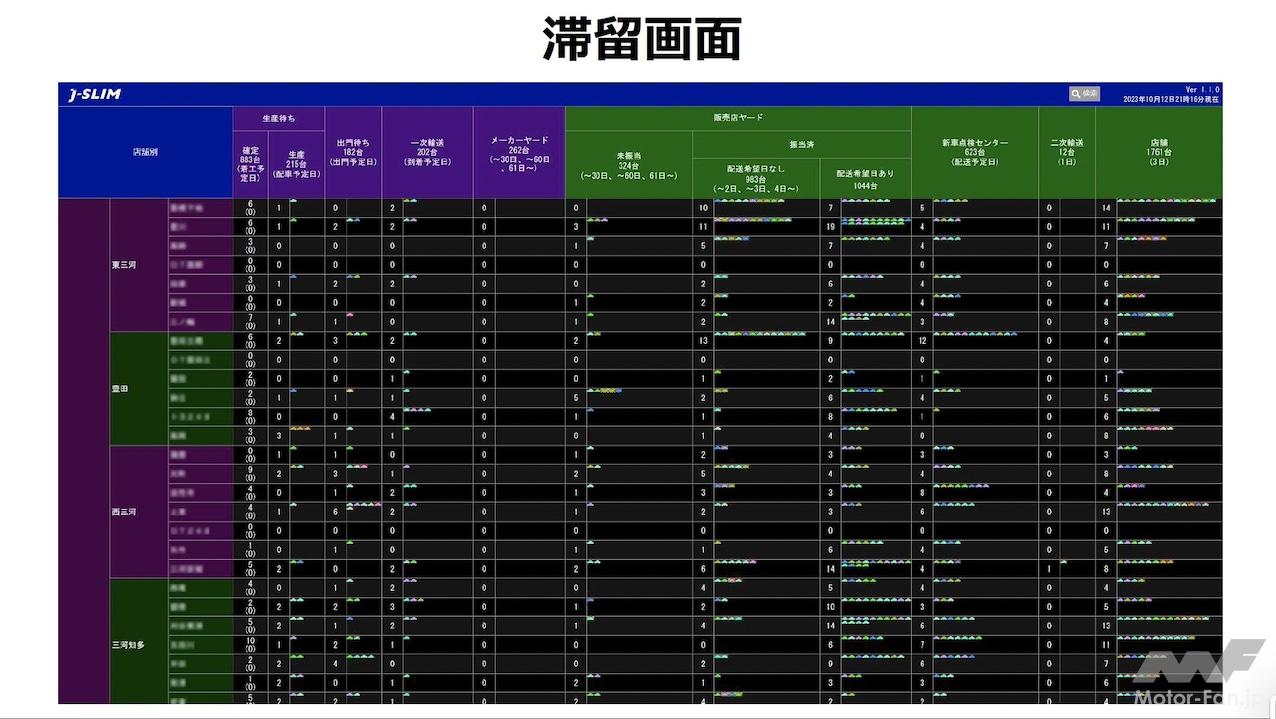1276x719 pixels.
Task: Click the 未振当 324台 column header
Action: point(628,165)
